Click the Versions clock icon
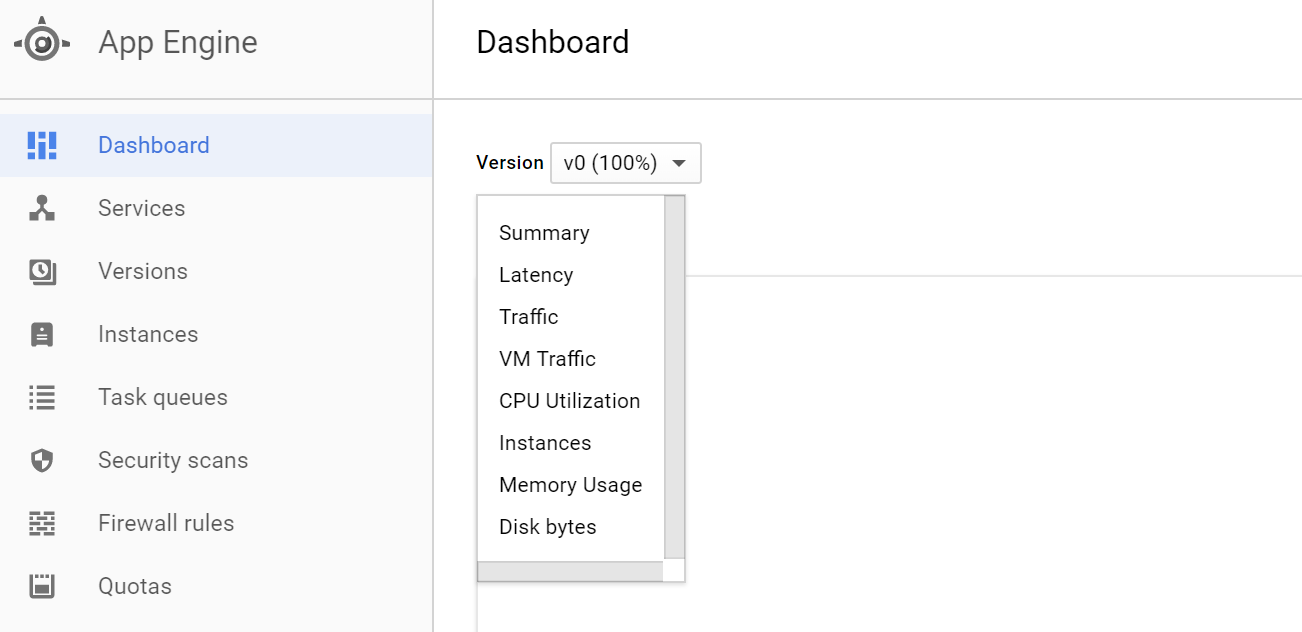The height and width of the screenshot is (632, 1302). [42, 271]
